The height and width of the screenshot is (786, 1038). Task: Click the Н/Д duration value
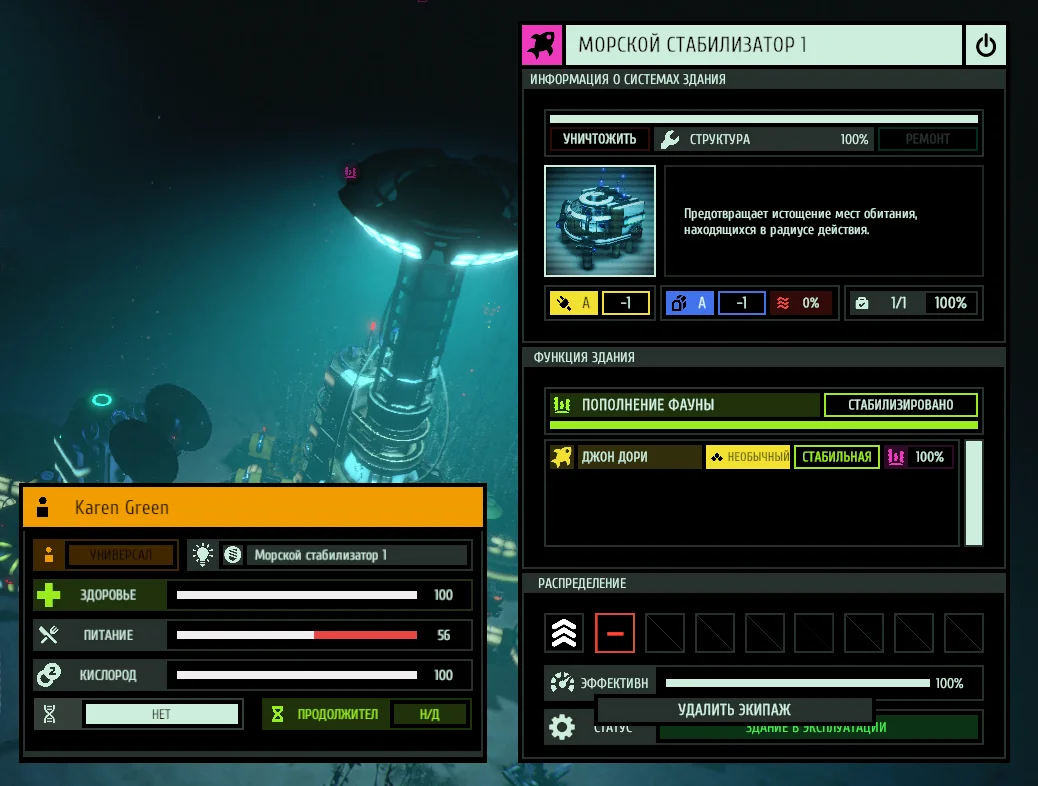tap(429, 714)
